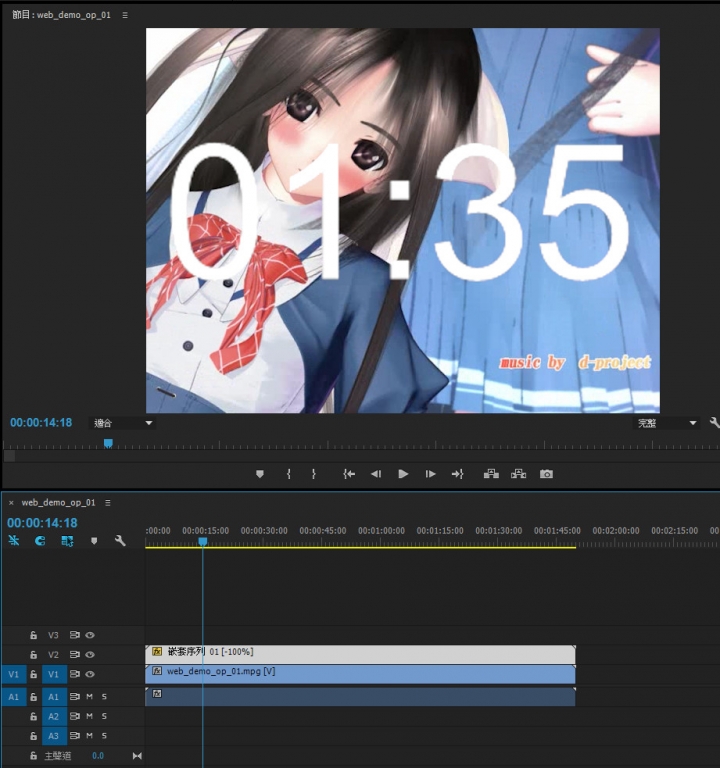
Task: Mute track A3
Action: click(90, 736)
